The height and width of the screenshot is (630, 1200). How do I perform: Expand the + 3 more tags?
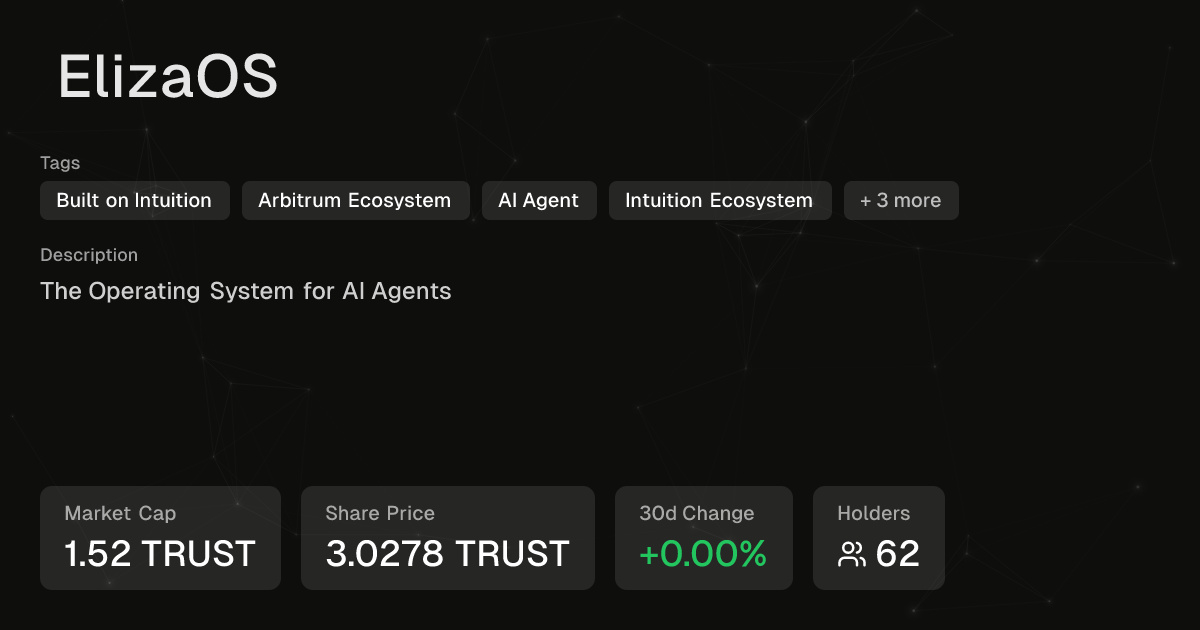(901, 200)
